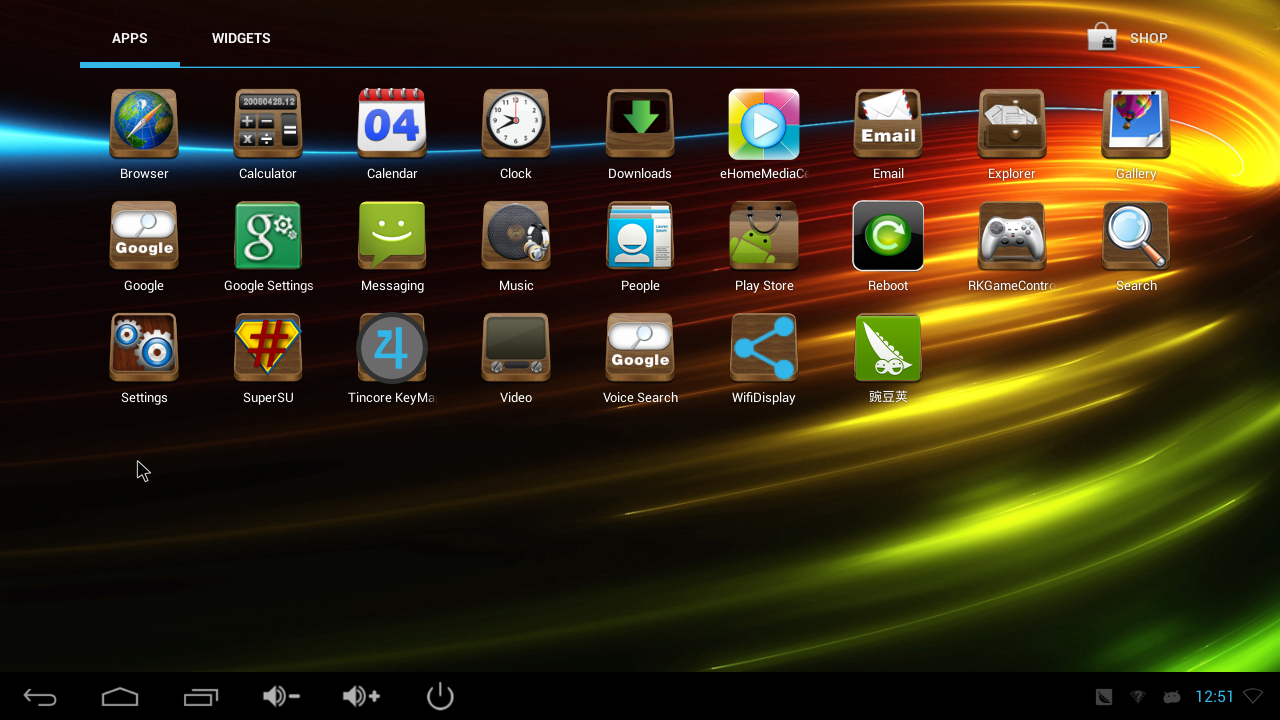
Task: Open Google Settings
Action: [268, 236]
